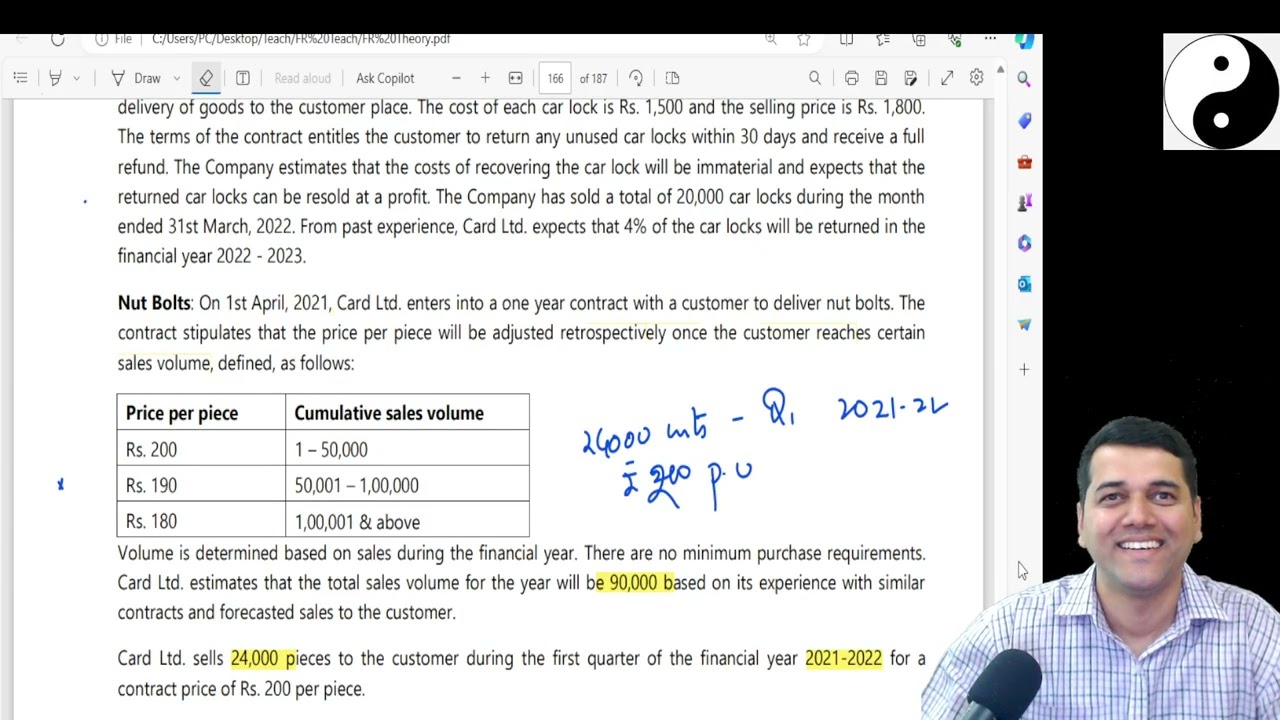
Task: Open split screen view
Action: click(847, 39)
